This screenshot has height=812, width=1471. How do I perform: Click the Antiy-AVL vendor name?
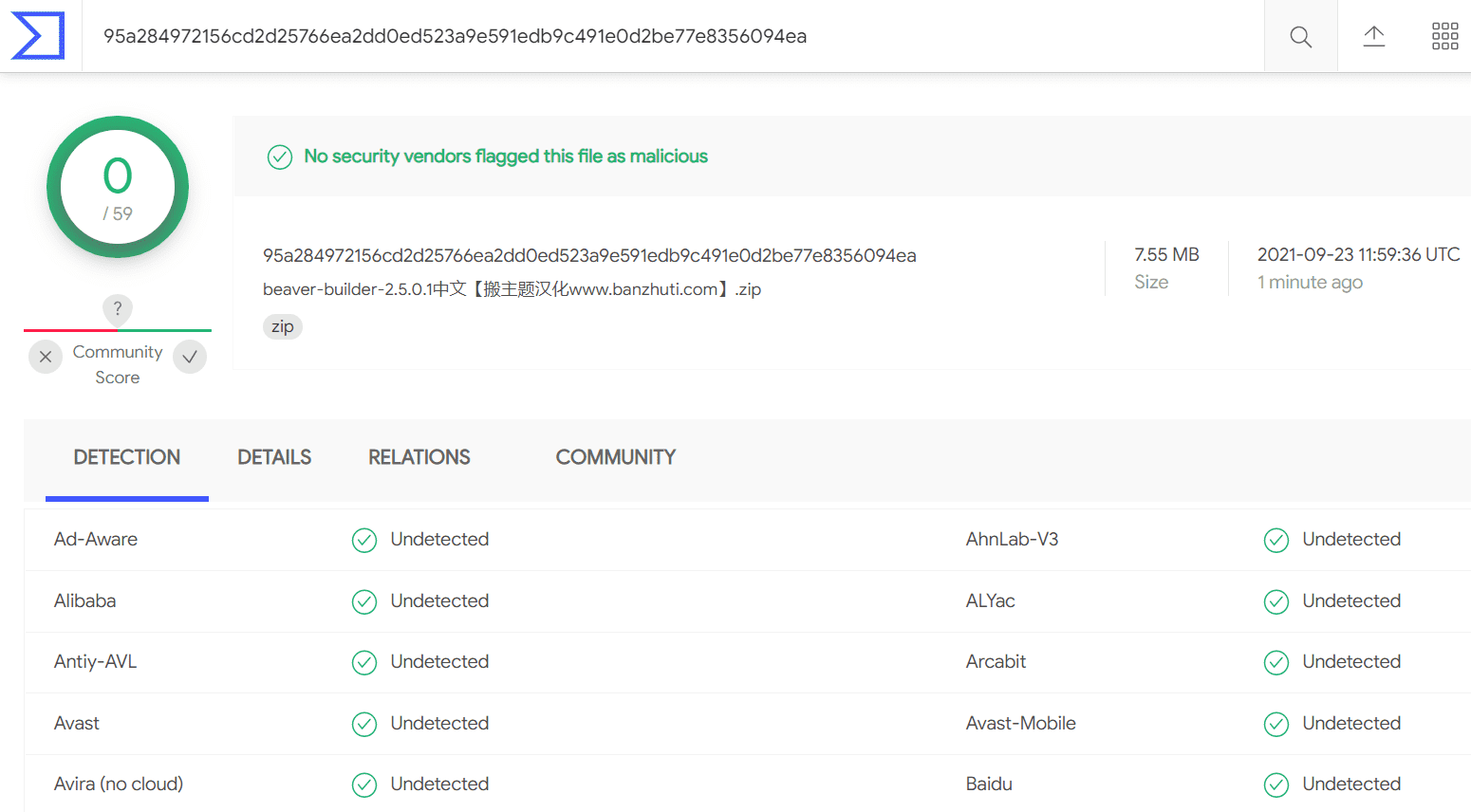[95, 661]
